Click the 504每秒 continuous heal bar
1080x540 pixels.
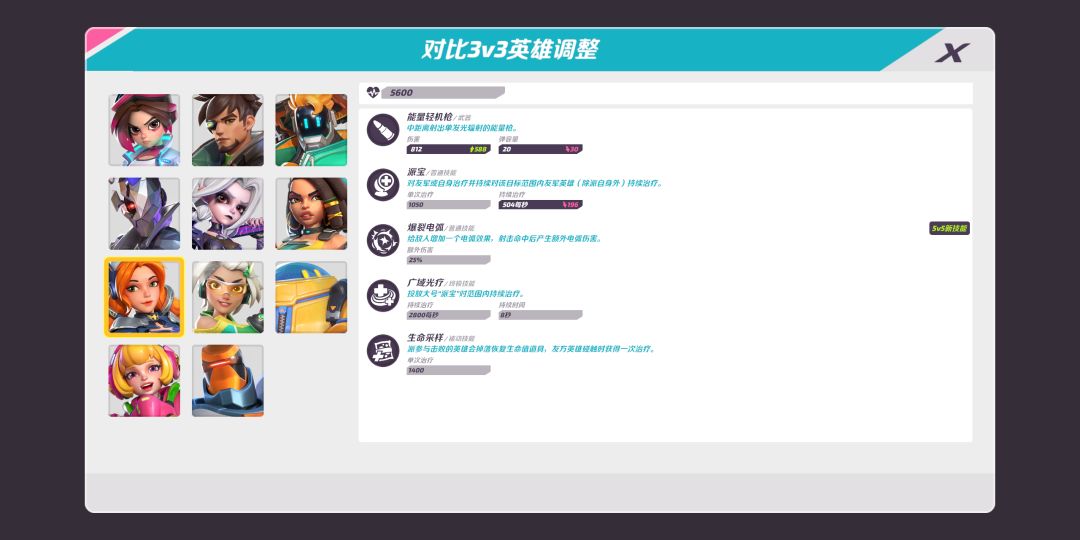541,205
